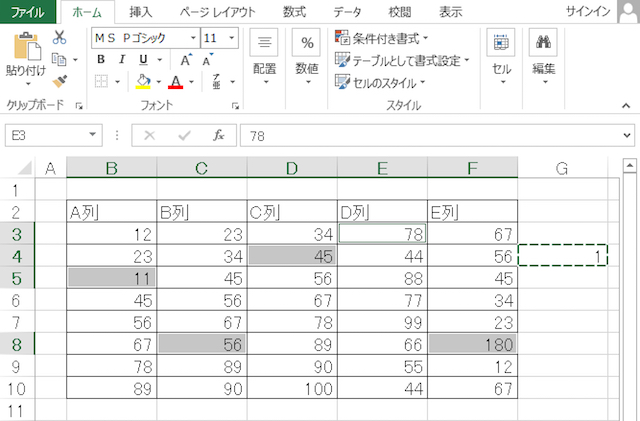Click 条件付き書式 button
The image size is (640, 421).
click(x=383, y=38)
